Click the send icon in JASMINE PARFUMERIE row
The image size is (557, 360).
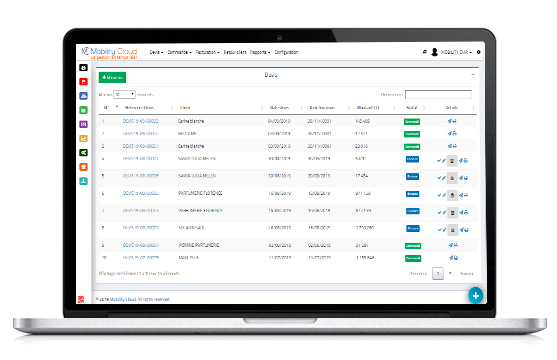450,245
